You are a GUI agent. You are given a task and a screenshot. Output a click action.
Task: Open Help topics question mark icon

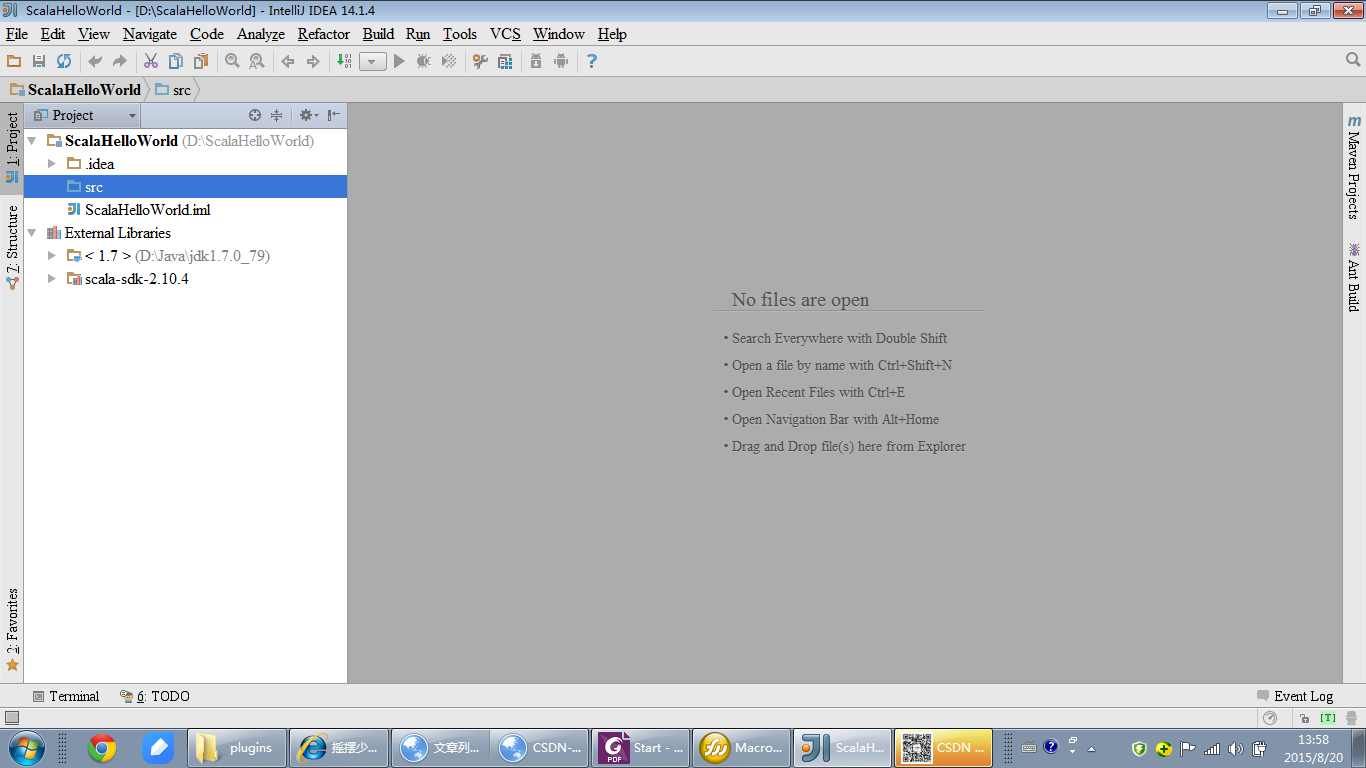tap(592, 61)
